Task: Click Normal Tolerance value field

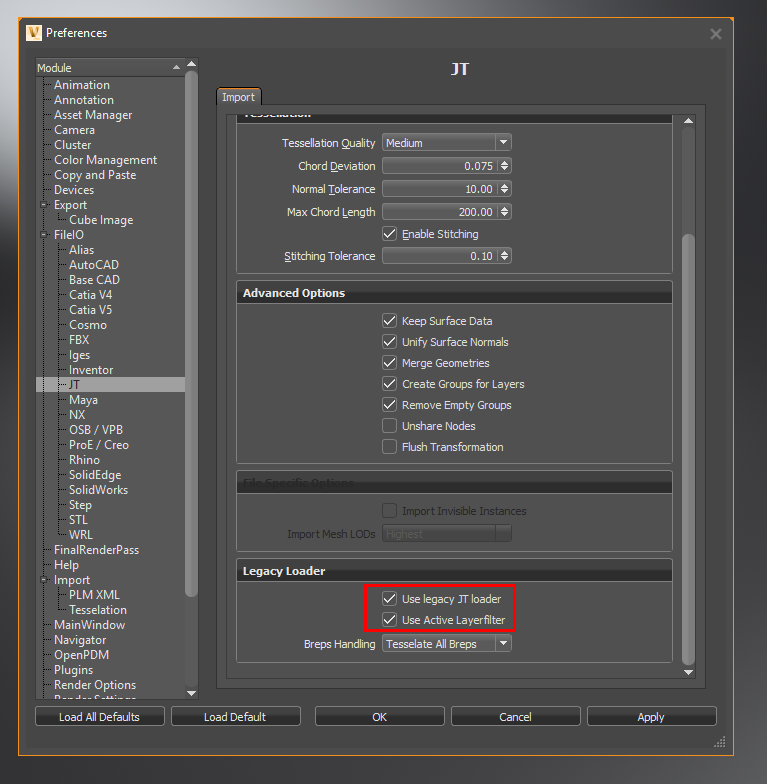Action: (440, 189)
